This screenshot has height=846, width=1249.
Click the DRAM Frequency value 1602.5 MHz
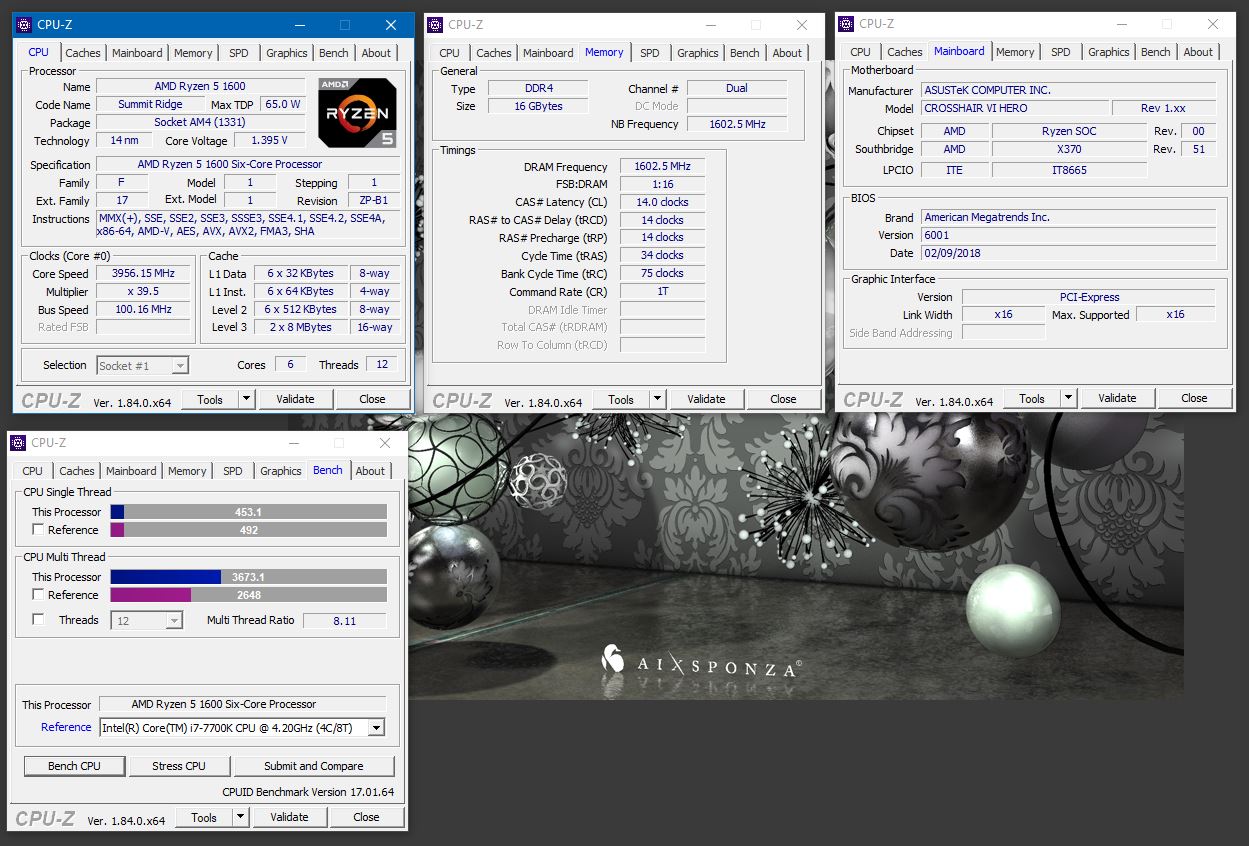tap(662, 167)
